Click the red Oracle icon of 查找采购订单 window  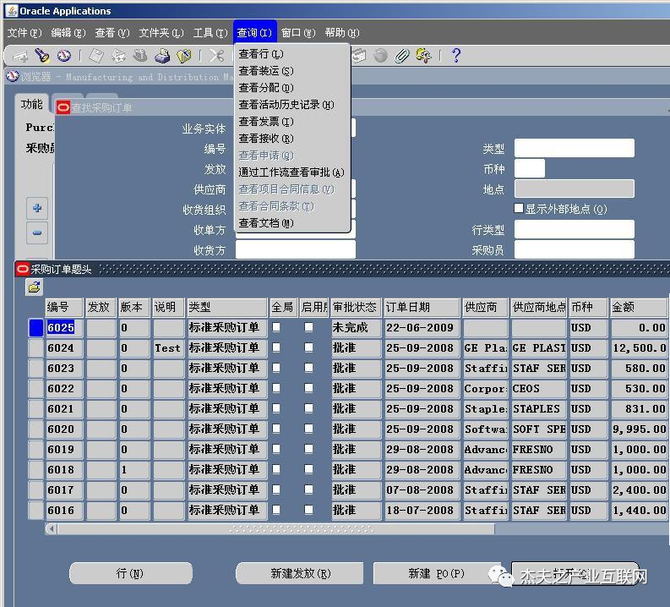(x=63, y=108)
